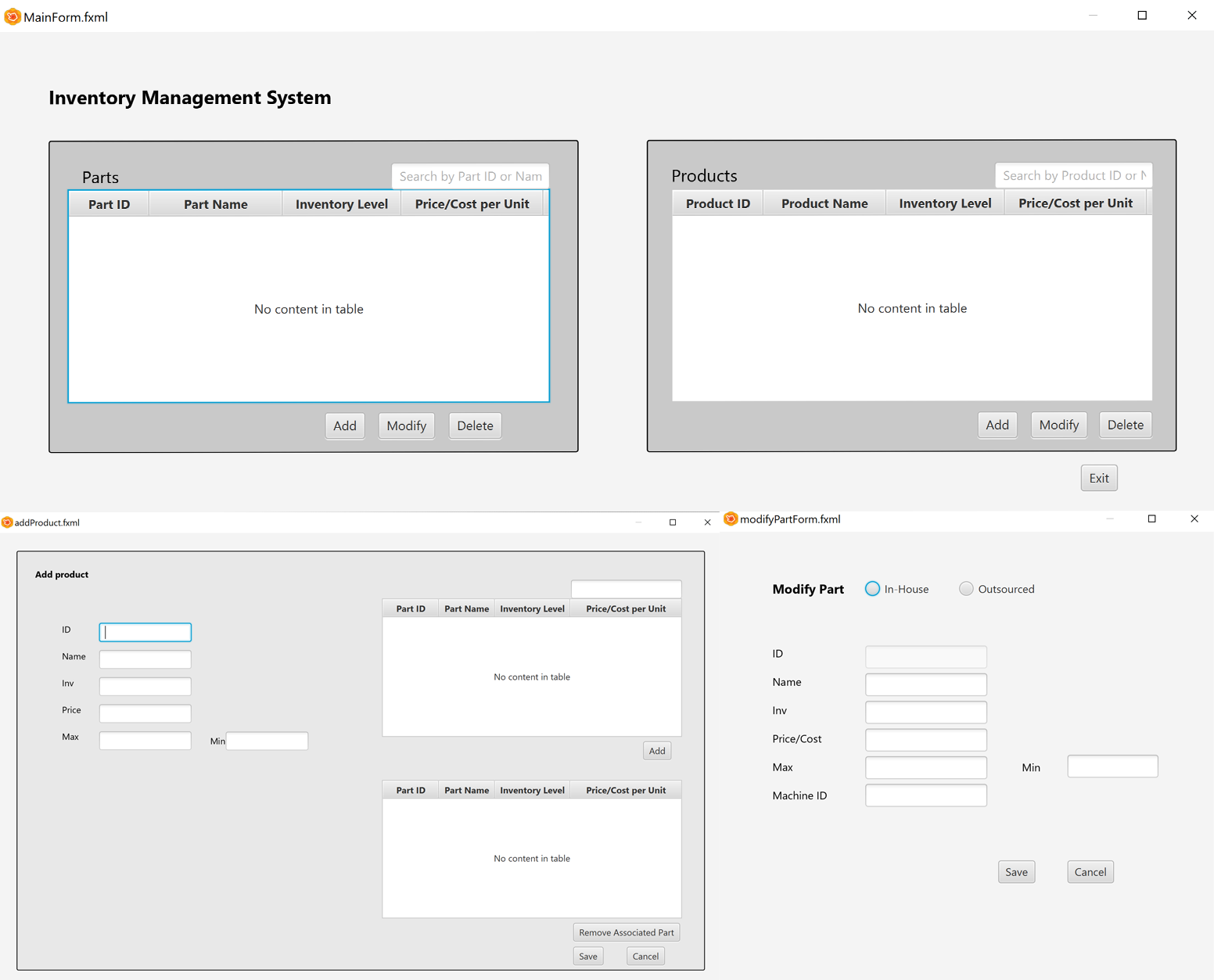Click the Min field in the Add product window
This screenshot has width=1214, height=980.
pos(266,740)
